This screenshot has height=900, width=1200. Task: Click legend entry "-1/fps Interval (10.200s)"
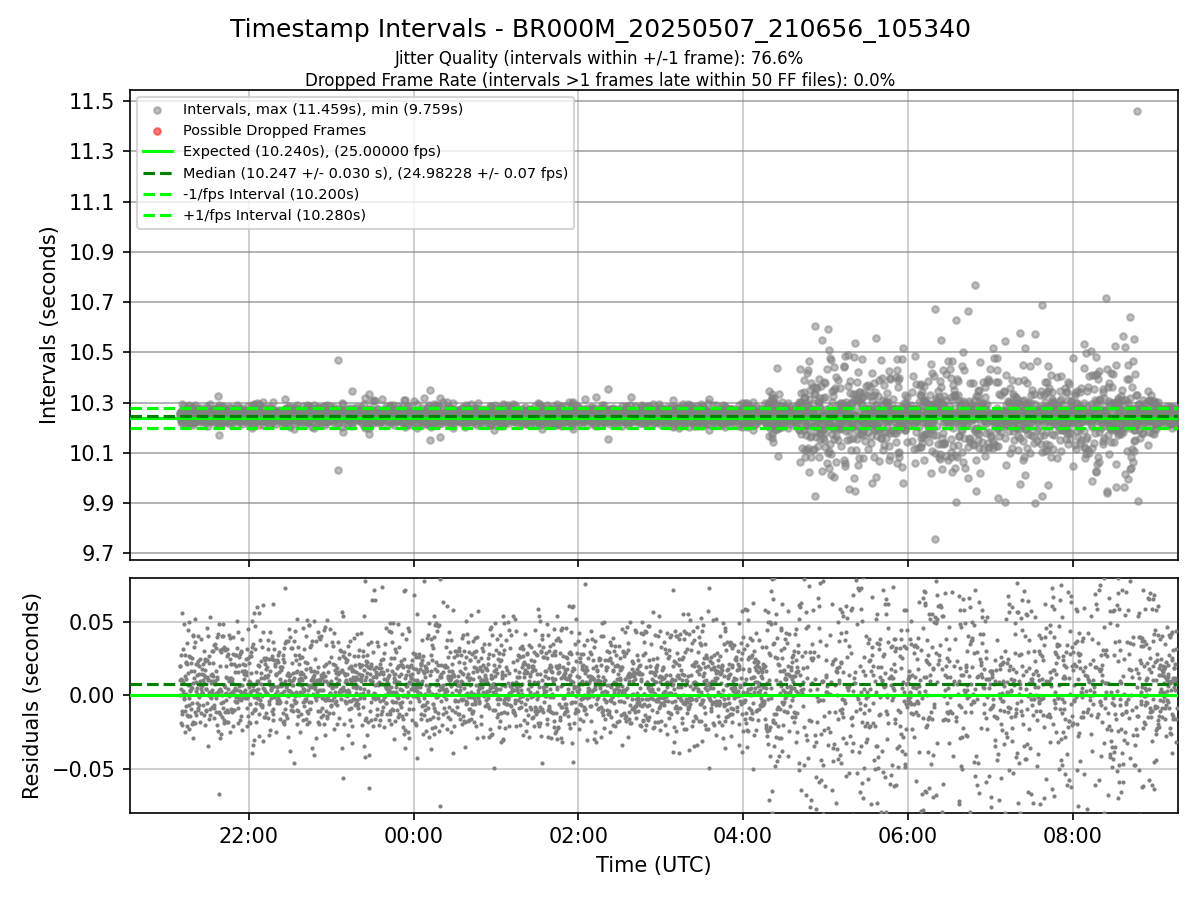tap(274, 194)
